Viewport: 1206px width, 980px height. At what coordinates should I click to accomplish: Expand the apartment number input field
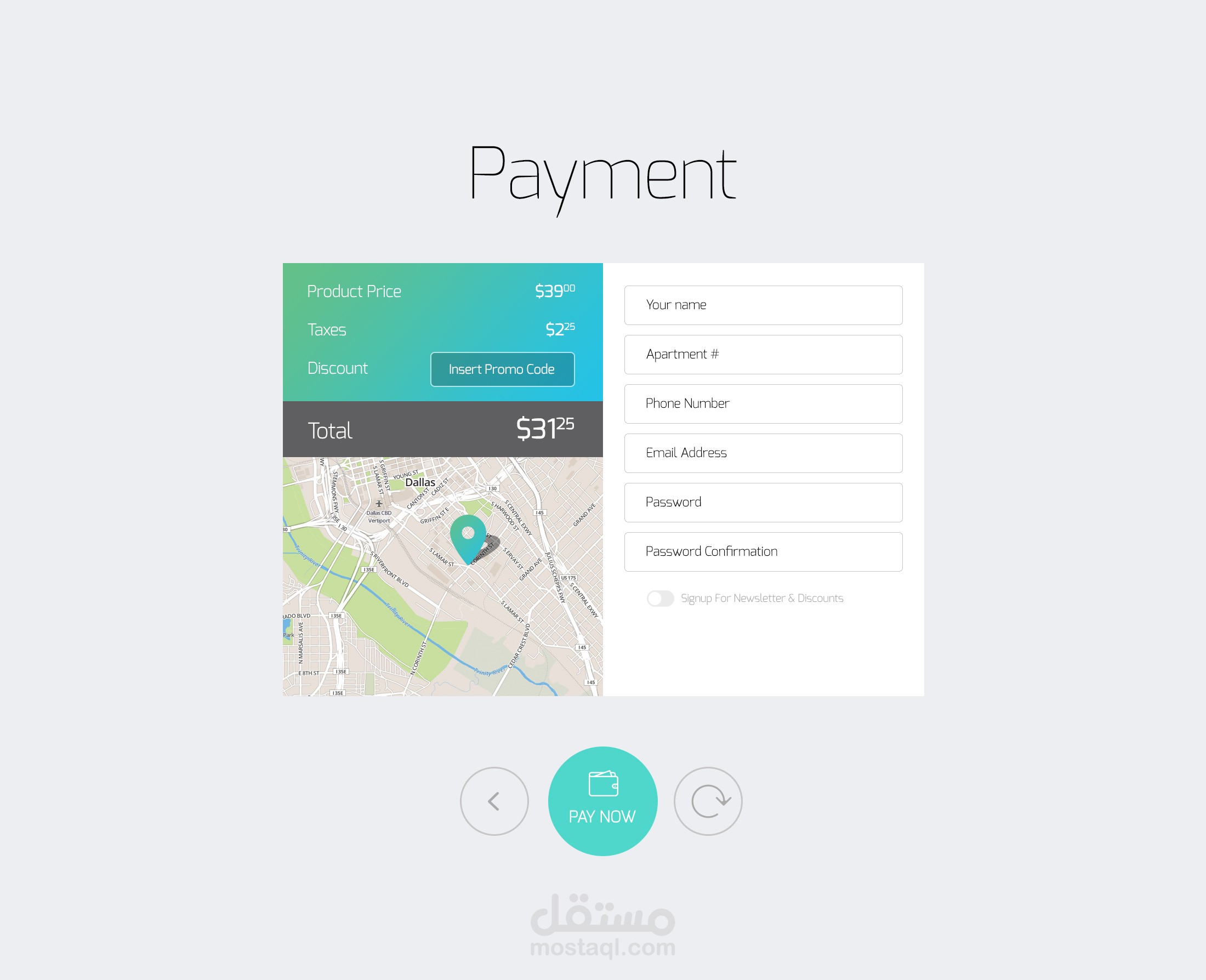[763, 354]
